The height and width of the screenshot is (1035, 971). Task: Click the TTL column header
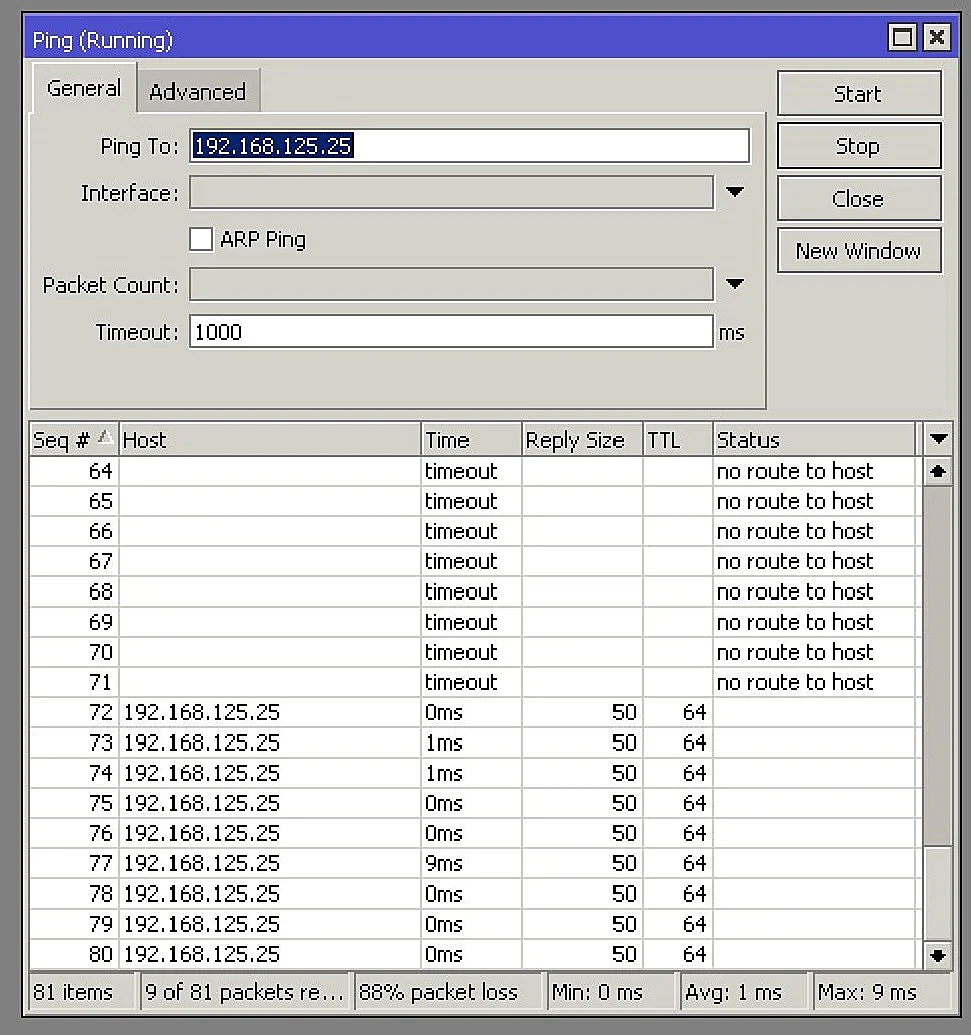pyautogui.click(x=676, y=440)
